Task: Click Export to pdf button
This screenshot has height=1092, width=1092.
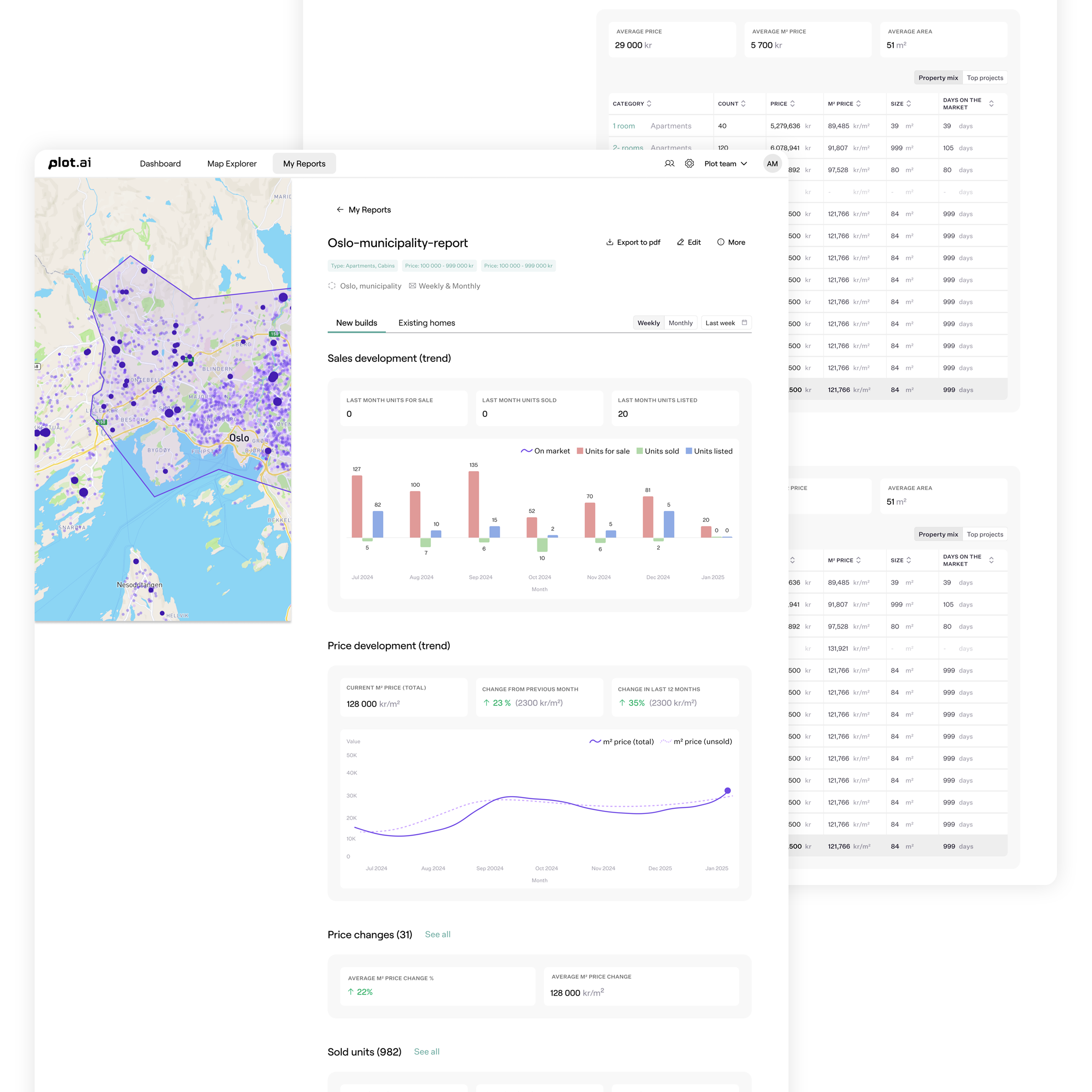Action: tap(633, 242)
